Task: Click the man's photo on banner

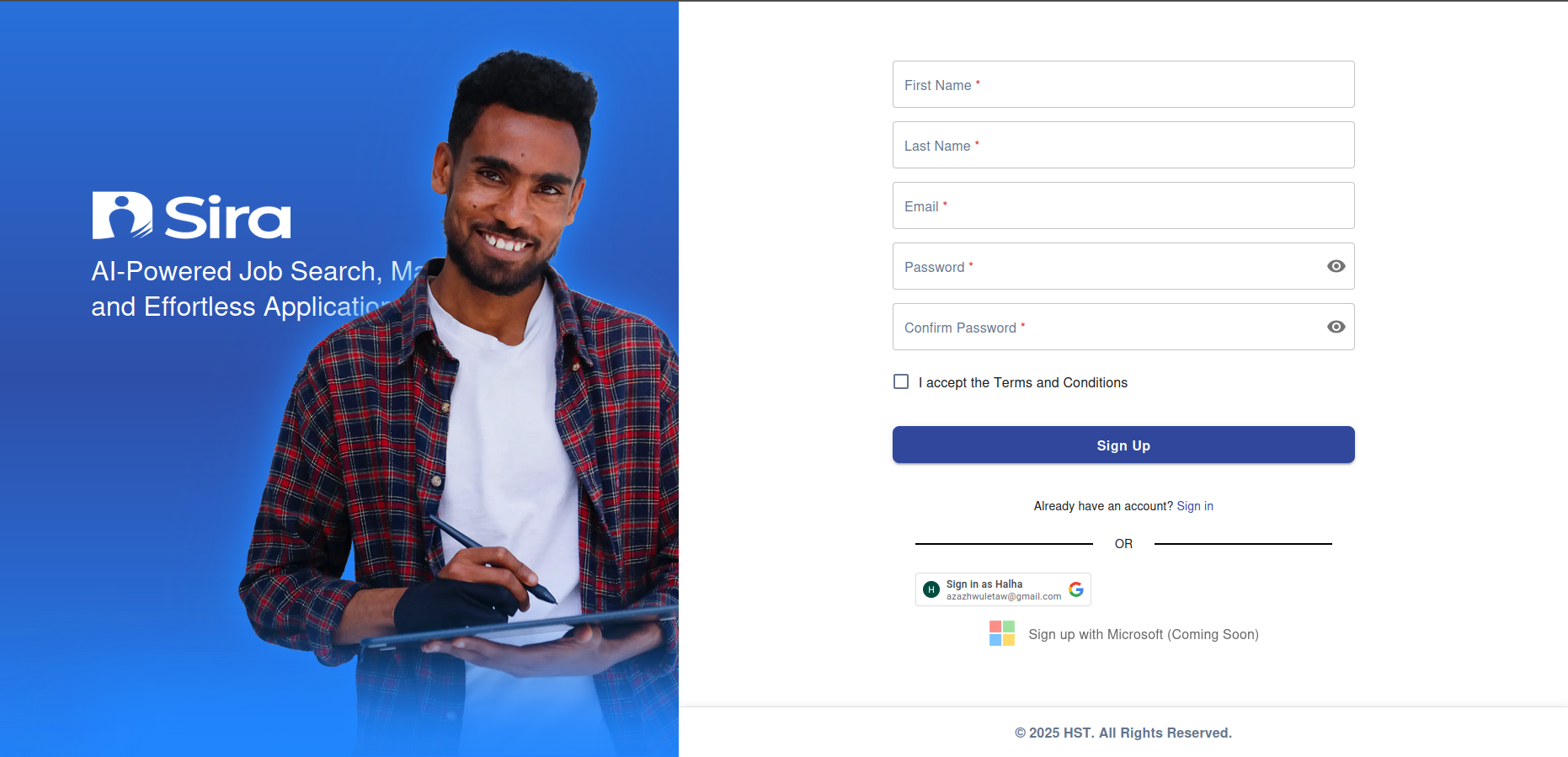Action: (472, 404)
